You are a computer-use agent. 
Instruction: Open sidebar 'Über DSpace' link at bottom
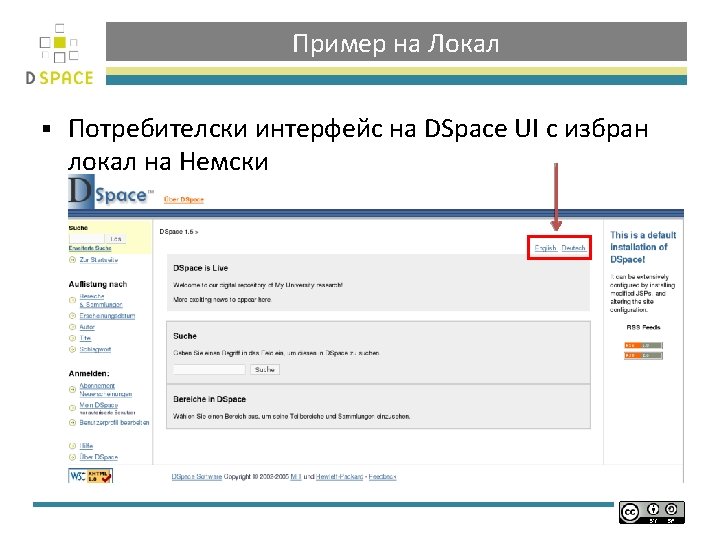click(x=98, y=457)
